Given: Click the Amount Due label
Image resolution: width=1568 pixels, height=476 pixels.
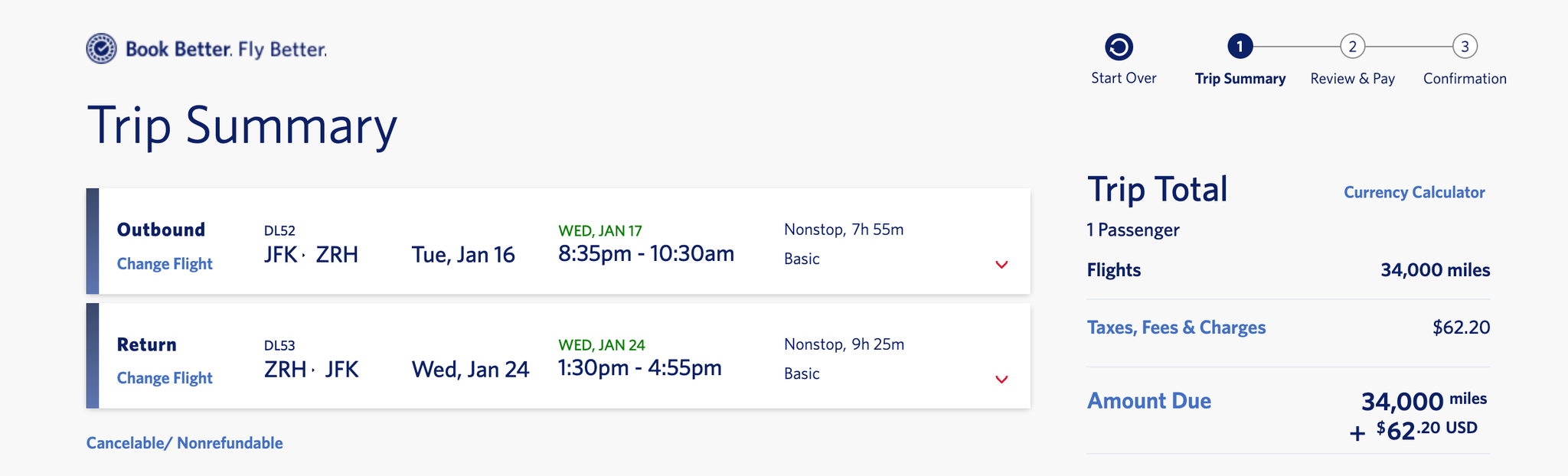Looking at the screenshot, I should pos(1148,400).
